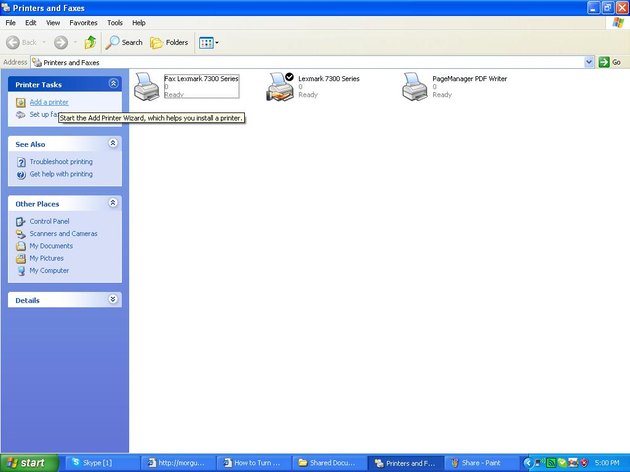Click the Troubleshoot printing help icon

(x=21, y=162)
